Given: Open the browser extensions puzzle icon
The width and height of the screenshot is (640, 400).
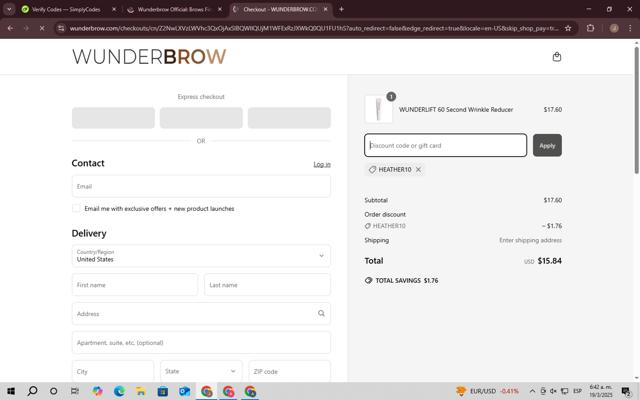Looking at the screenshot, I should (x=590, y=28).
